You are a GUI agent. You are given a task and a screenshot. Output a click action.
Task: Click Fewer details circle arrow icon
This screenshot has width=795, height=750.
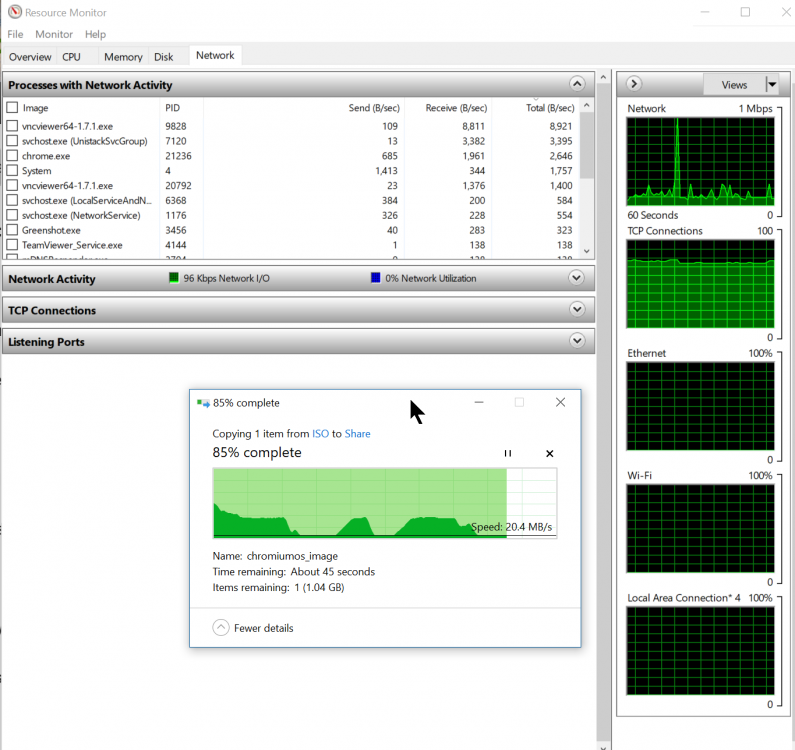[x=221, y=628]
